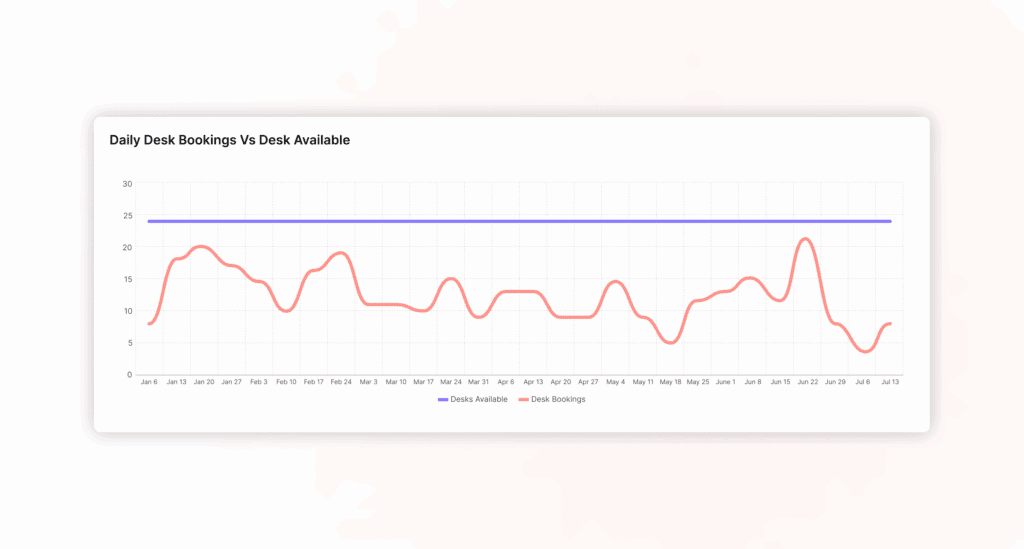Viewport: 1024px width, 549px height.
Task: Click the 20 y-axis value
Action: click(127, 247)
